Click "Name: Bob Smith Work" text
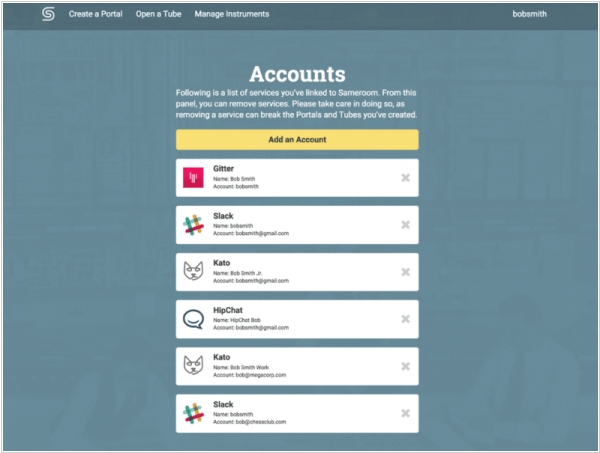The image size is (600, 453). coord(241,367)
